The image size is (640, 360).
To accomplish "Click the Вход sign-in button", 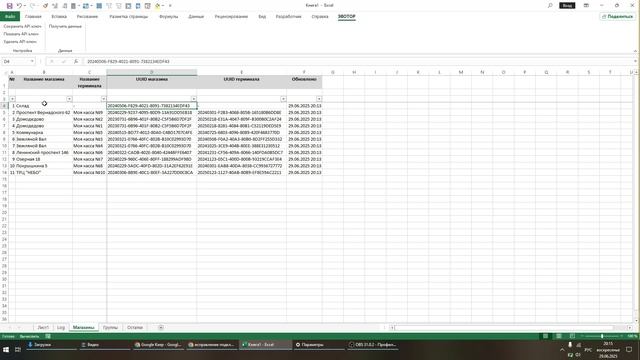I will coord(567,5).
